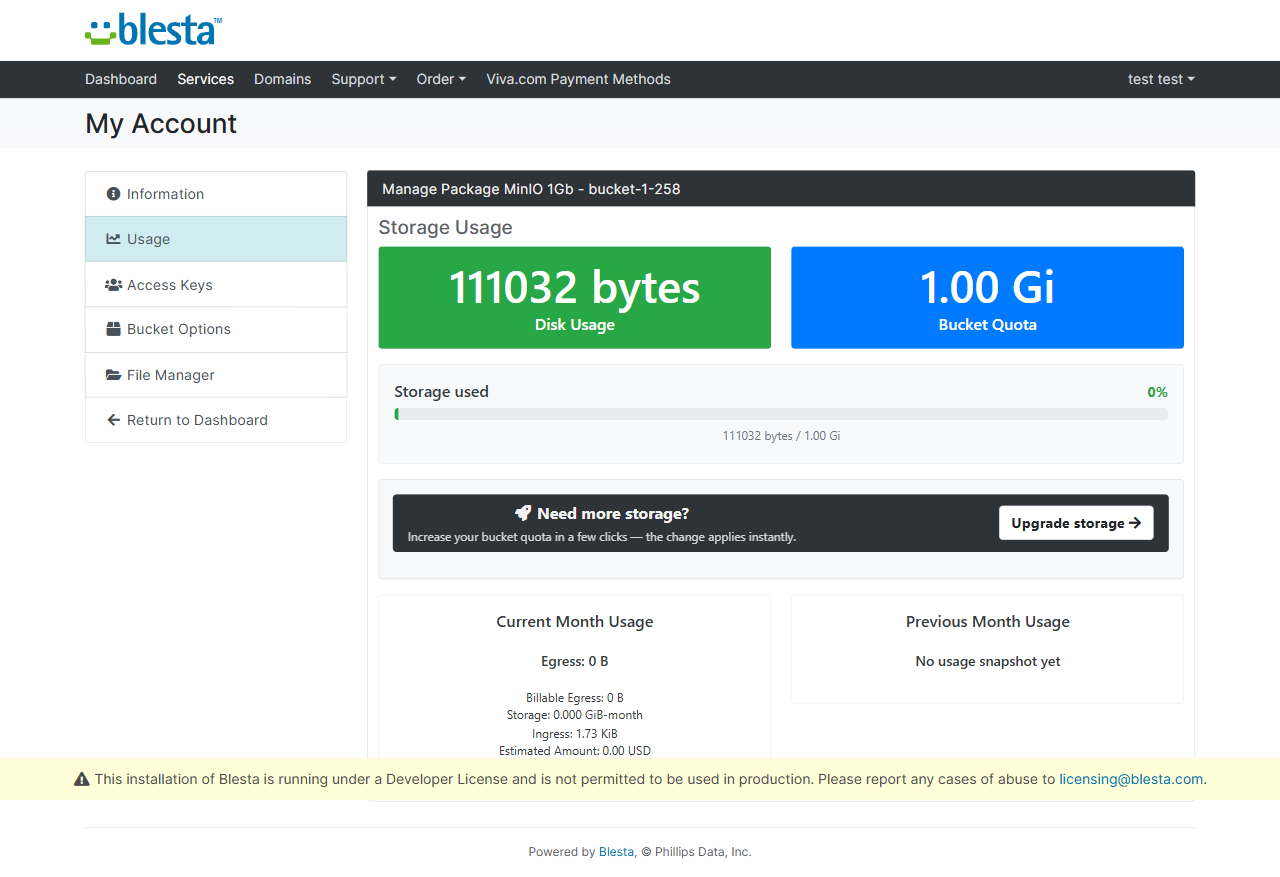Select Services in the top navigation
This screenshot has width=1280, height=877.
click(206, 79)
